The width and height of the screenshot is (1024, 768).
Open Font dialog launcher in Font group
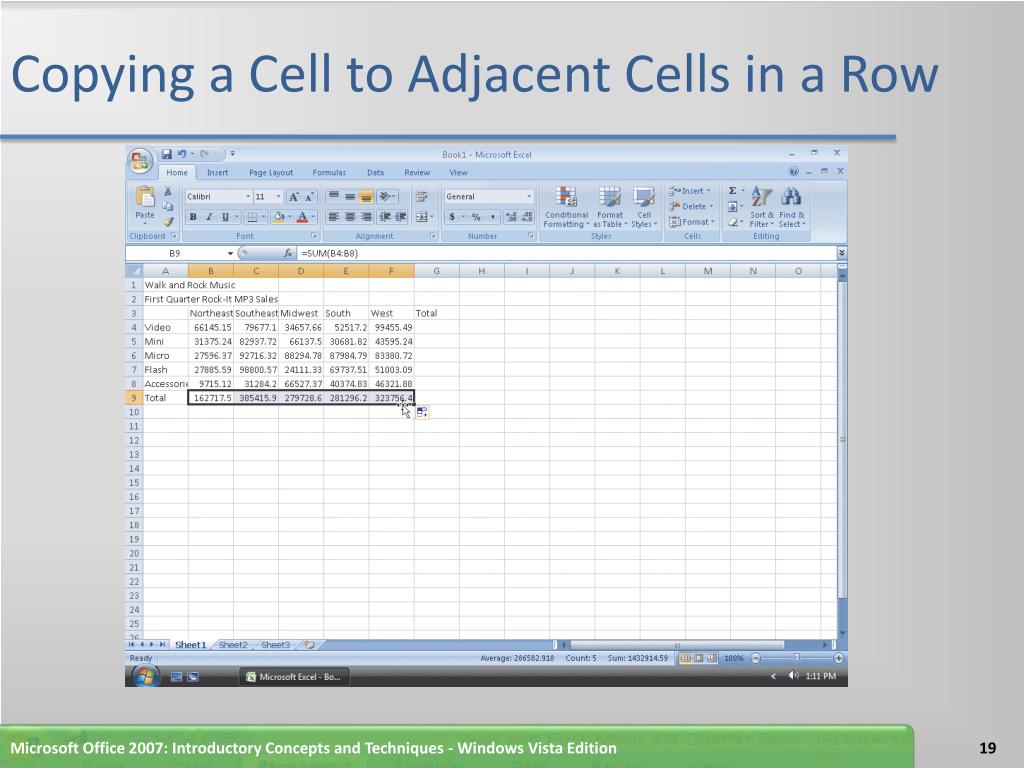pos(314,236)
